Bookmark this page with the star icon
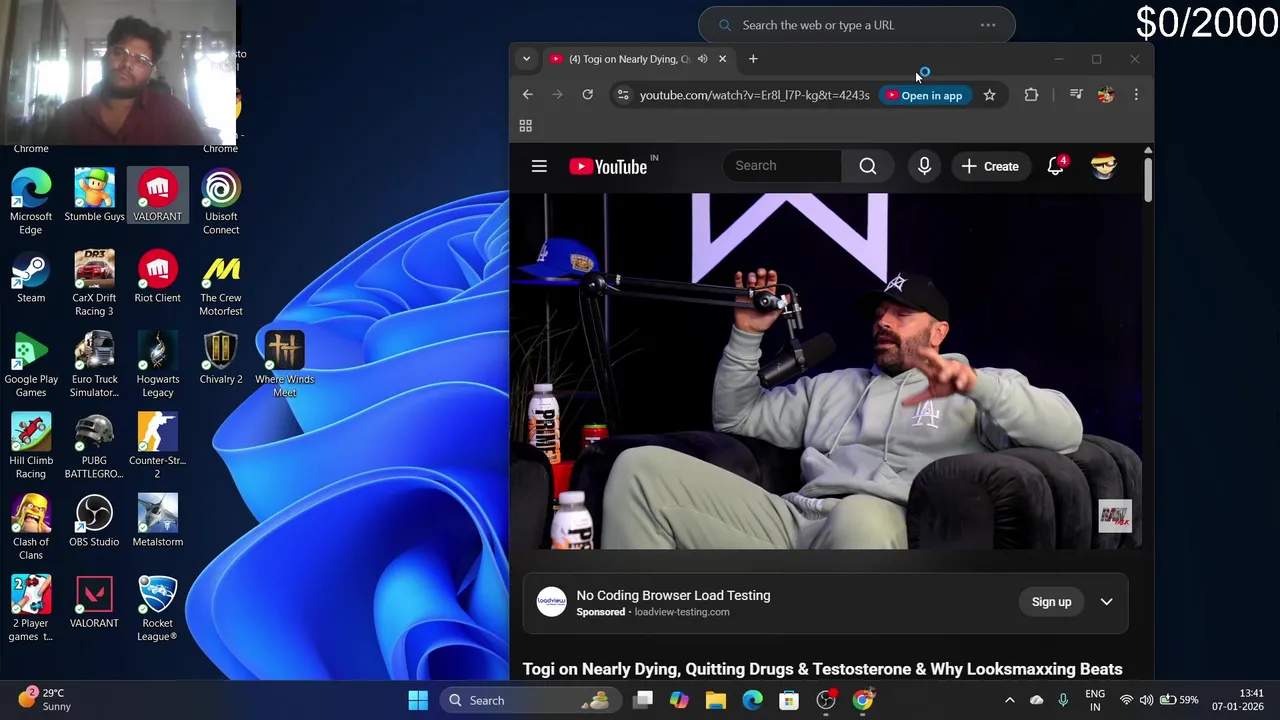The image size is (1280, 720). coord(989,95)
